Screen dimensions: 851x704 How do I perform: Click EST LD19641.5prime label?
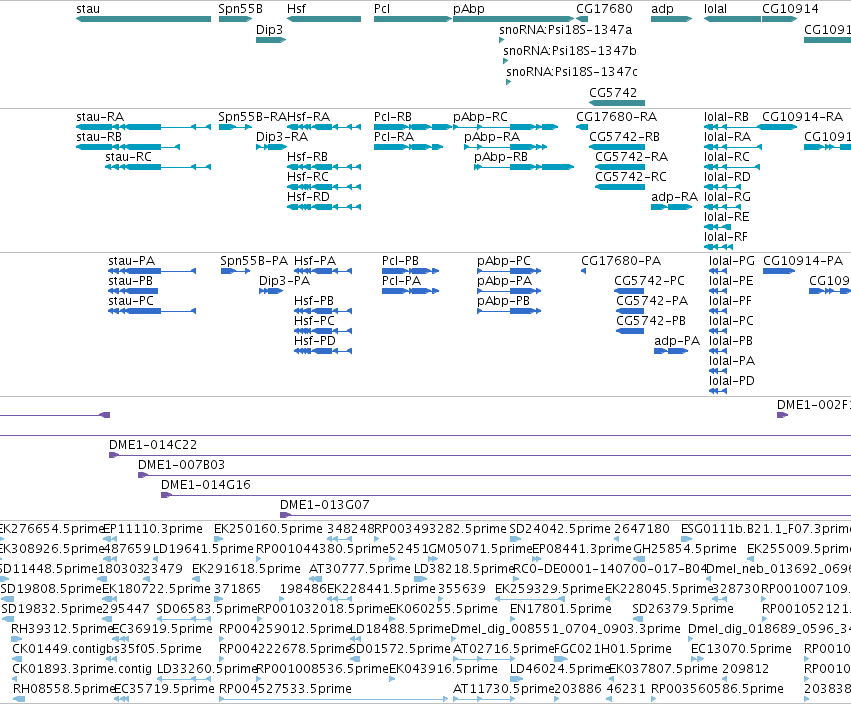click(x=203, y=549)
